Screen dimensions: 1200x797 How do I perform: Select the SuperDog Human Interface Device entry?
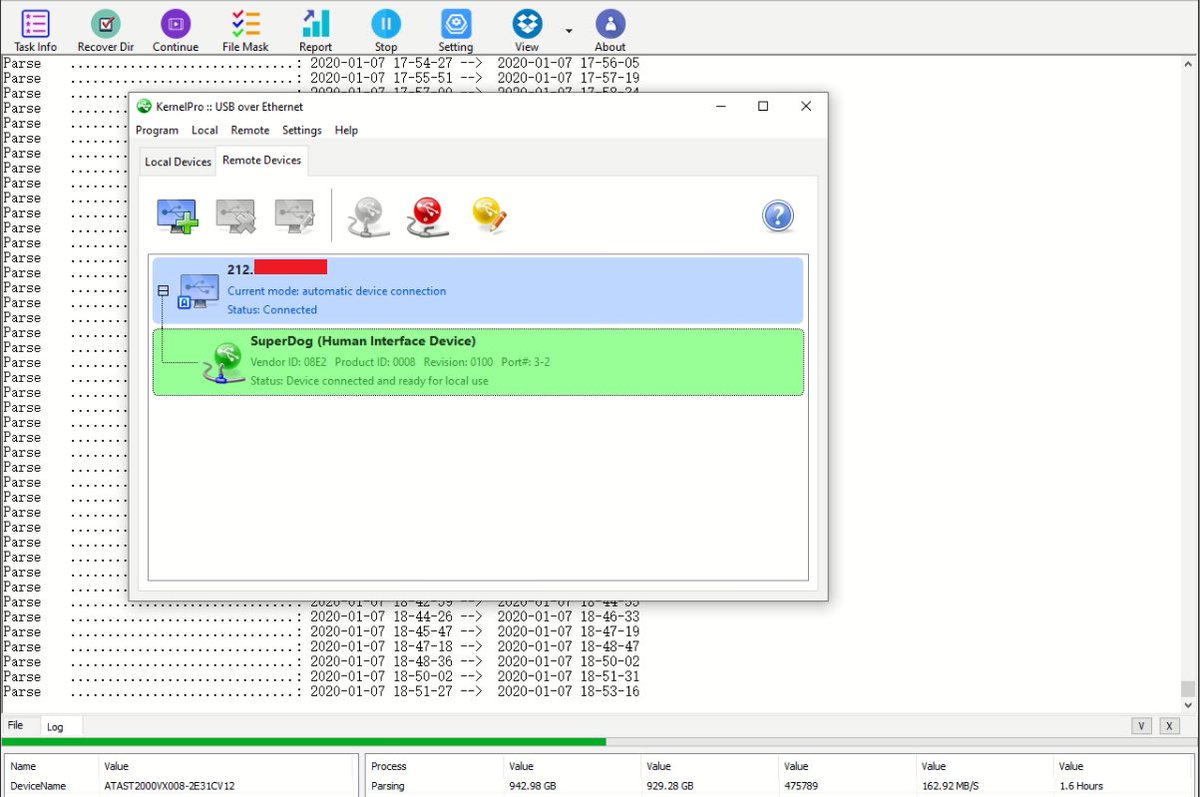tap(478, 362)
